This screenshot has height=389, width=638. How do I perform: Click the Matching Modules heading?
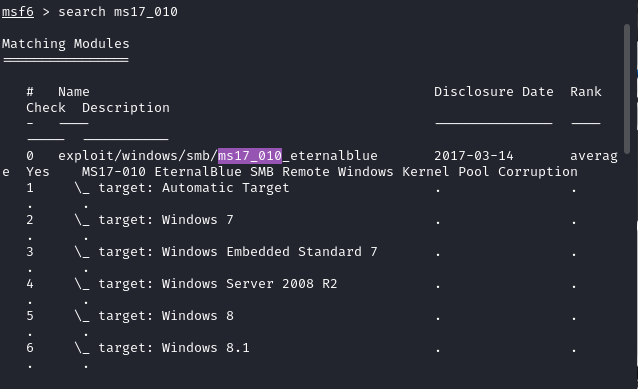[x=66, y=44]
